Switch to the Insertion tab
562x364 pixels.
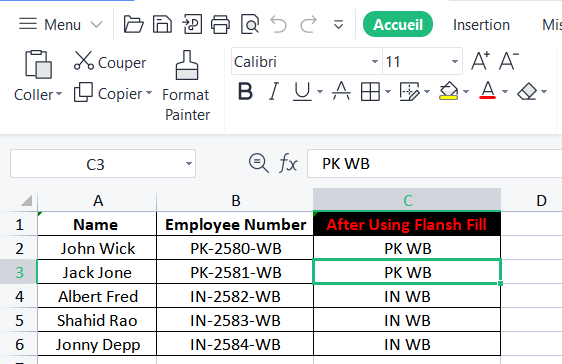click(481, 25)
